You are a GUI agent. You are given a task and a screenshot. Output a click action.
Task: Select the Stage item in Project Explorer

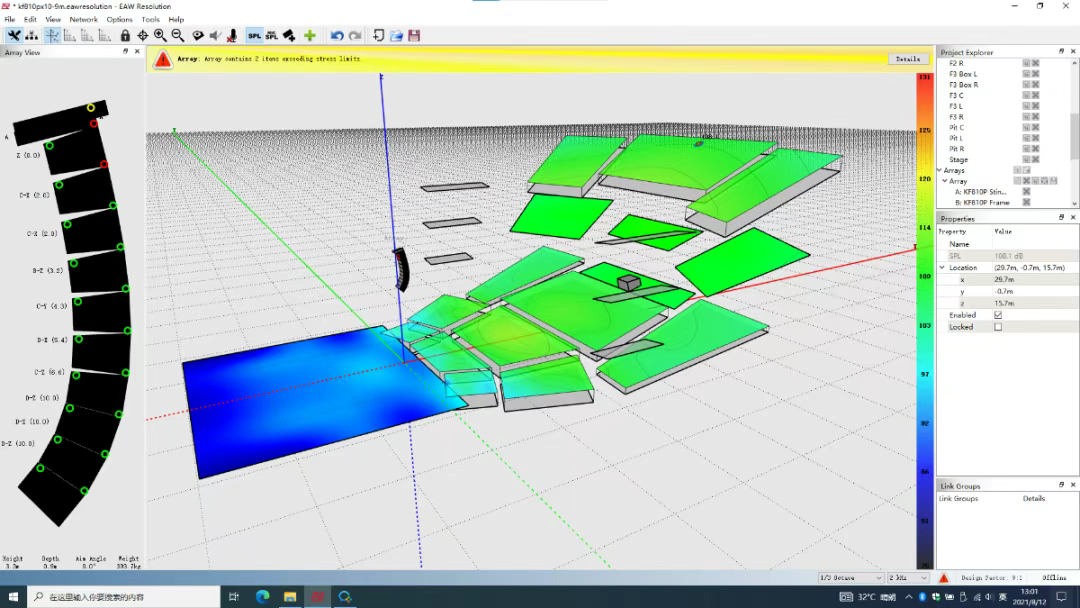(x=958, y=160)
